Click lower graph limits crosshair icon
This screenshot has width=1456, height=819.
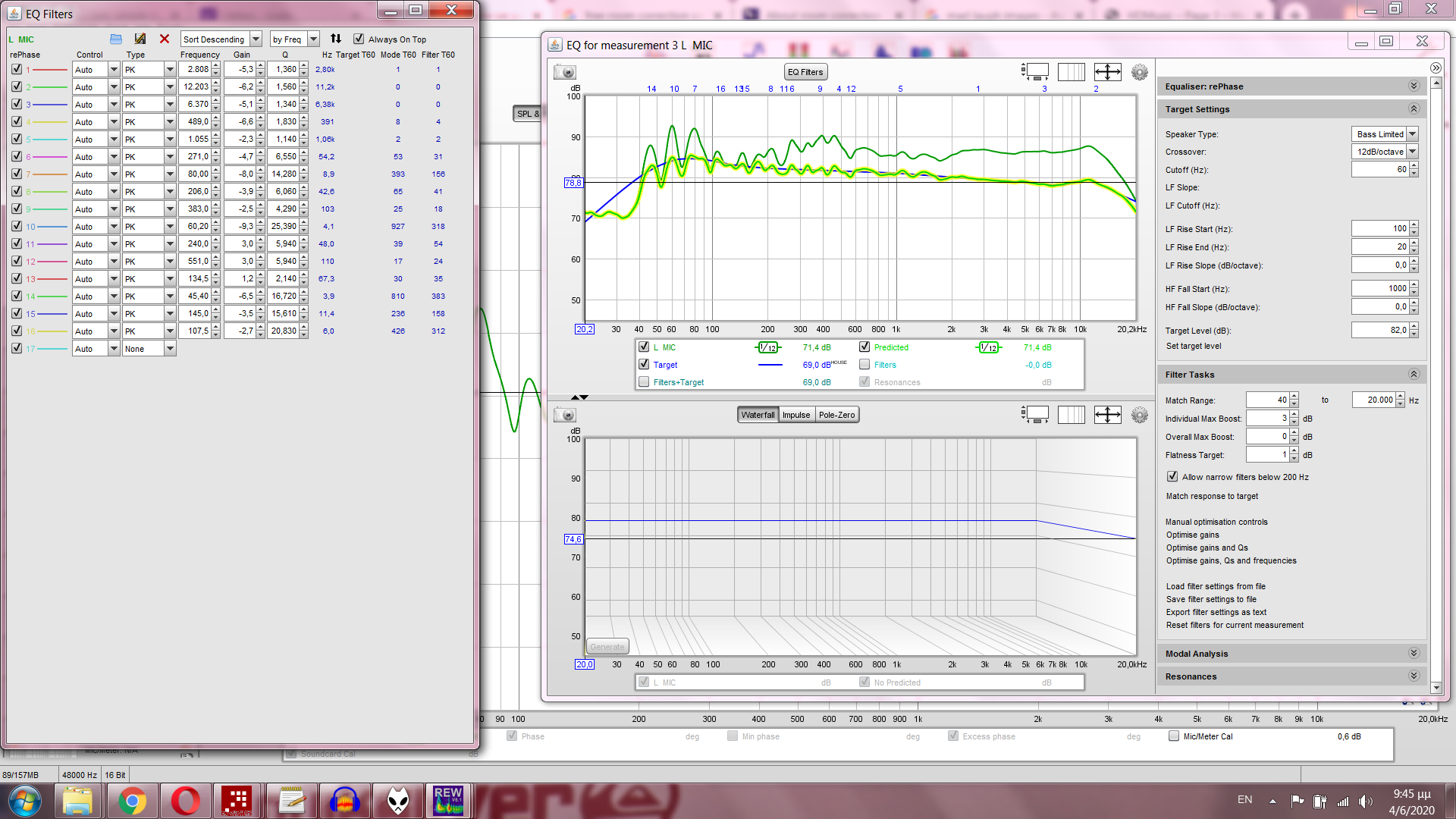pos(1108,415)
